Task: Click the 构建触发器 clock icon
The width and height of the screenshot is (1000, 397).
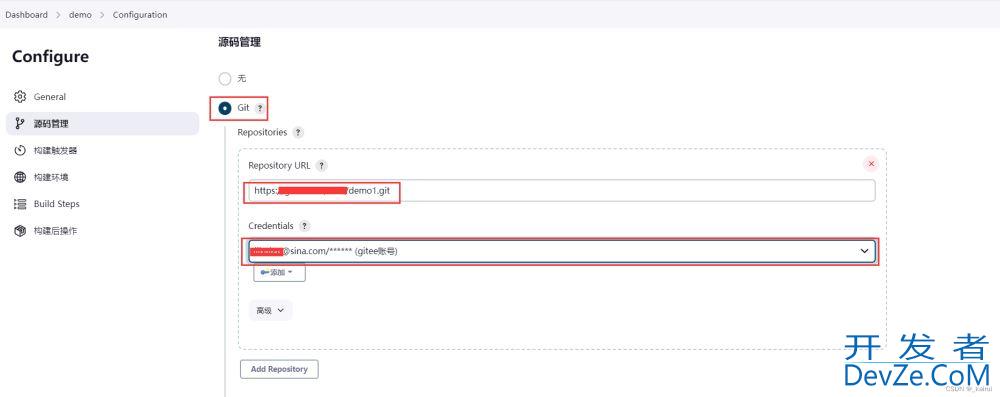Action: [x=20, y=151]
